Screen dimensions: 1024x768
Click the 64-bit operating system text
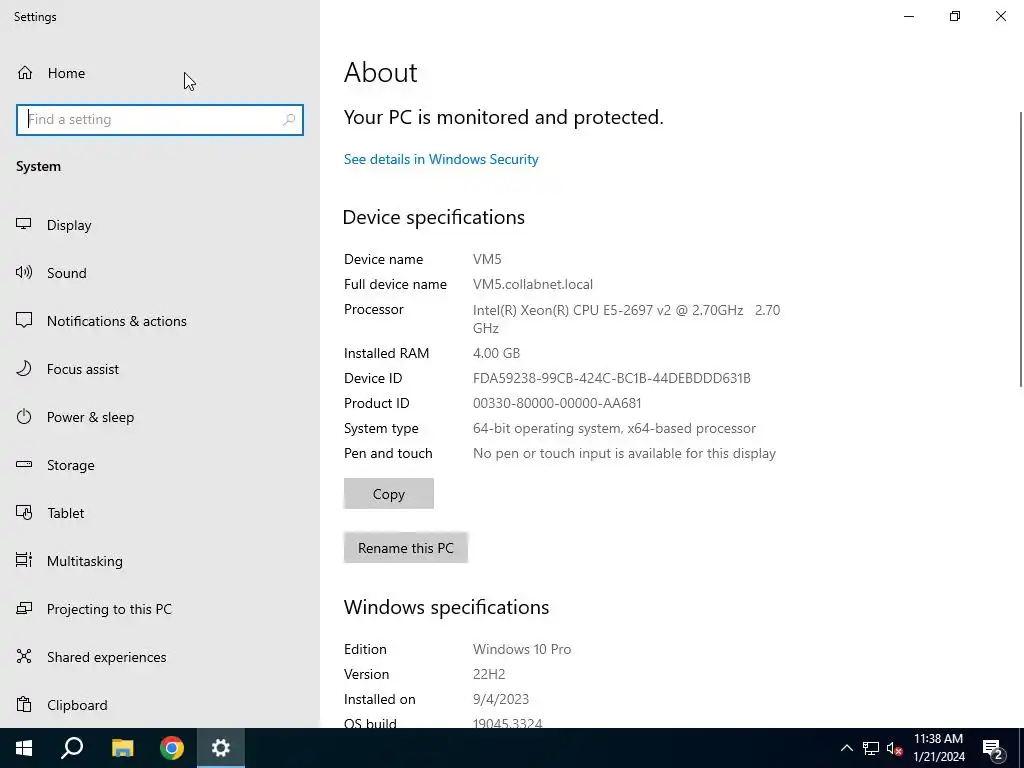point(615,428)
